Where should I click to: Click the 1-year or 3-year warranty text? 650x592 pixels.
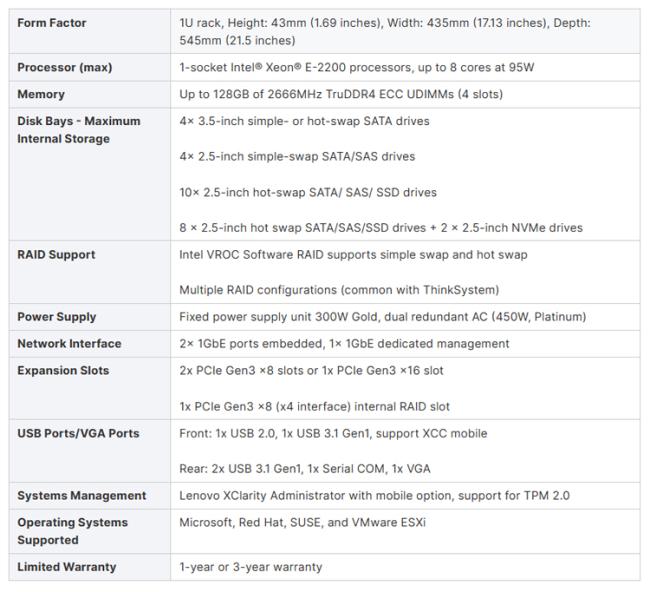click(x=250, y=566)
